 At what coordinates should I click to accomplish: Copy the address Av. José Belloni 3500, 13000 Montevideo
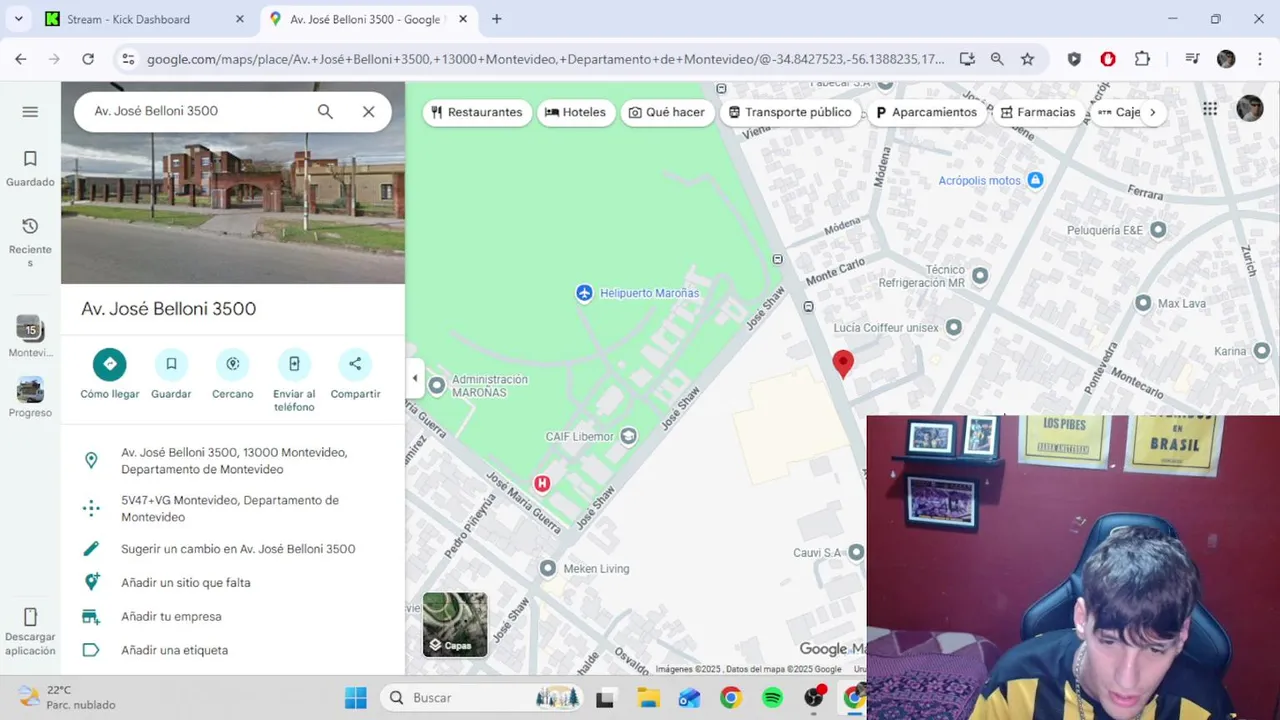pyautogui.click(x=233, y=461)
